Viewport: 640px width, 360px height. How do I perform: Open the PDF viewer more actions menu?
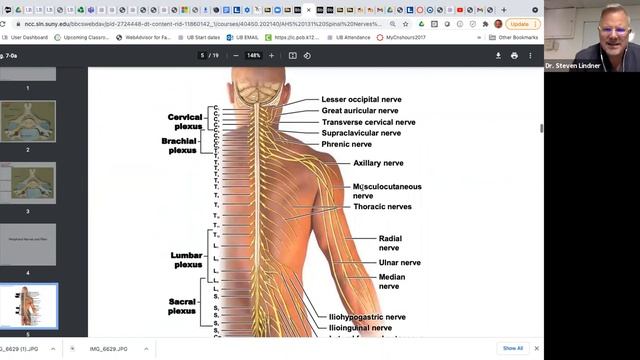pos(530,56)
